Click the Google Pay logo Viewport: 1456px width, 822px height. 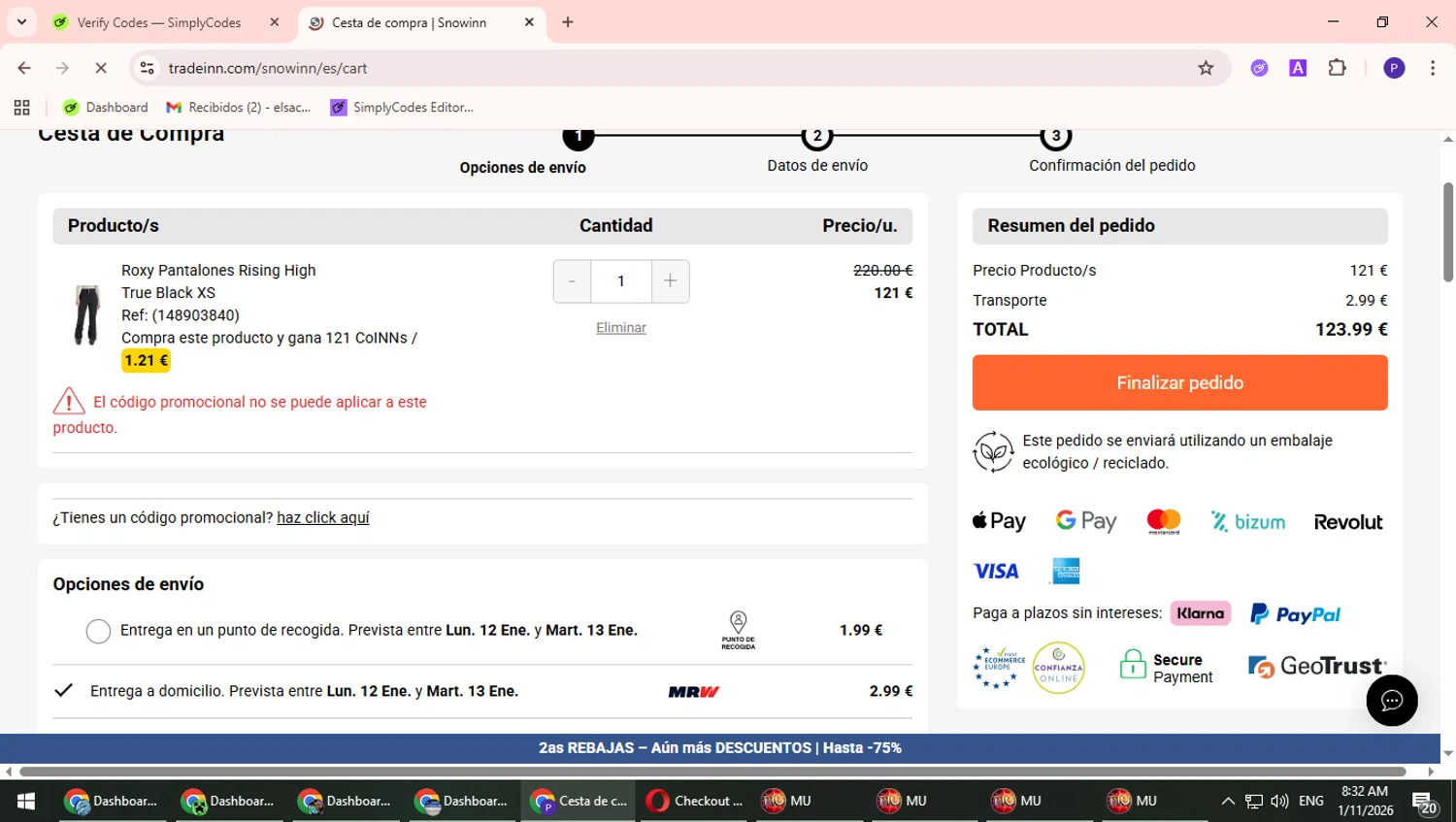[1086, 521]
